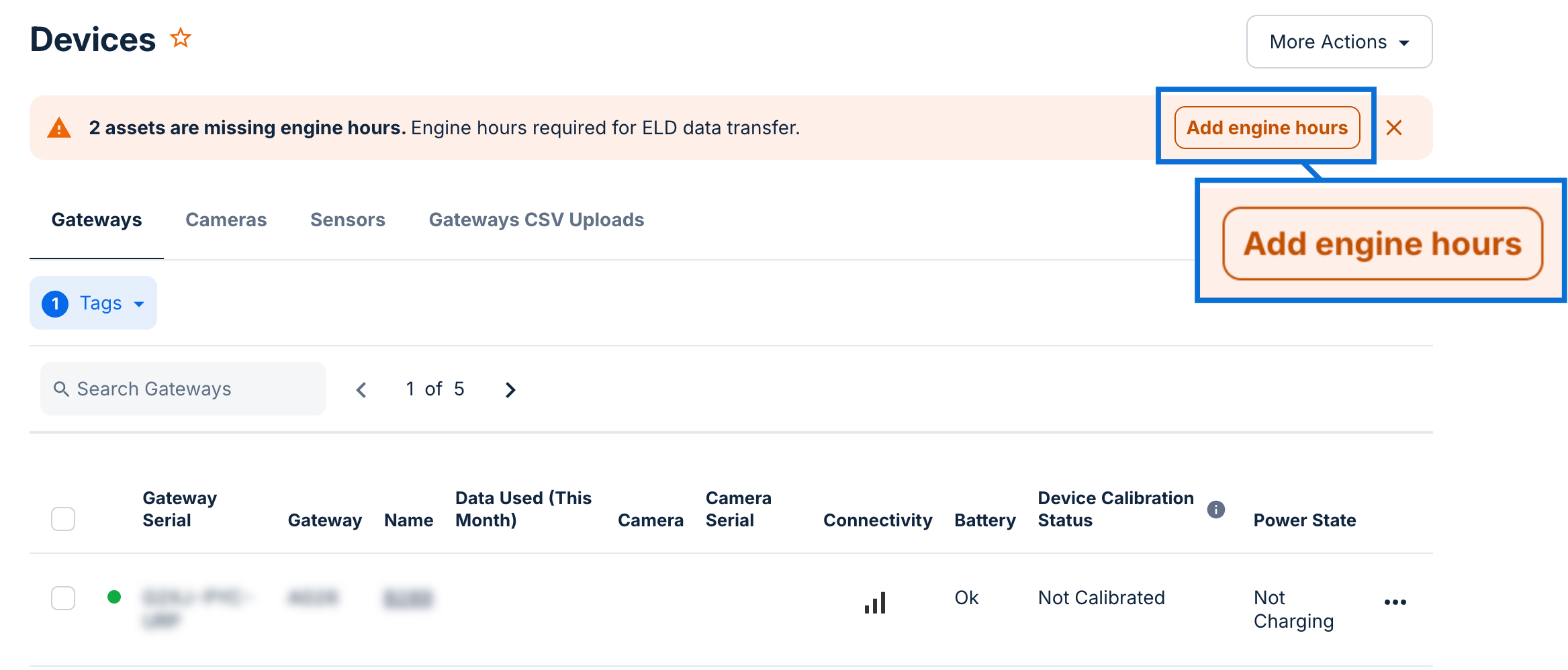Viewport: 1568px width, 670px height.
Task: Switch to the Cameras tab
Action: point(226,220)
